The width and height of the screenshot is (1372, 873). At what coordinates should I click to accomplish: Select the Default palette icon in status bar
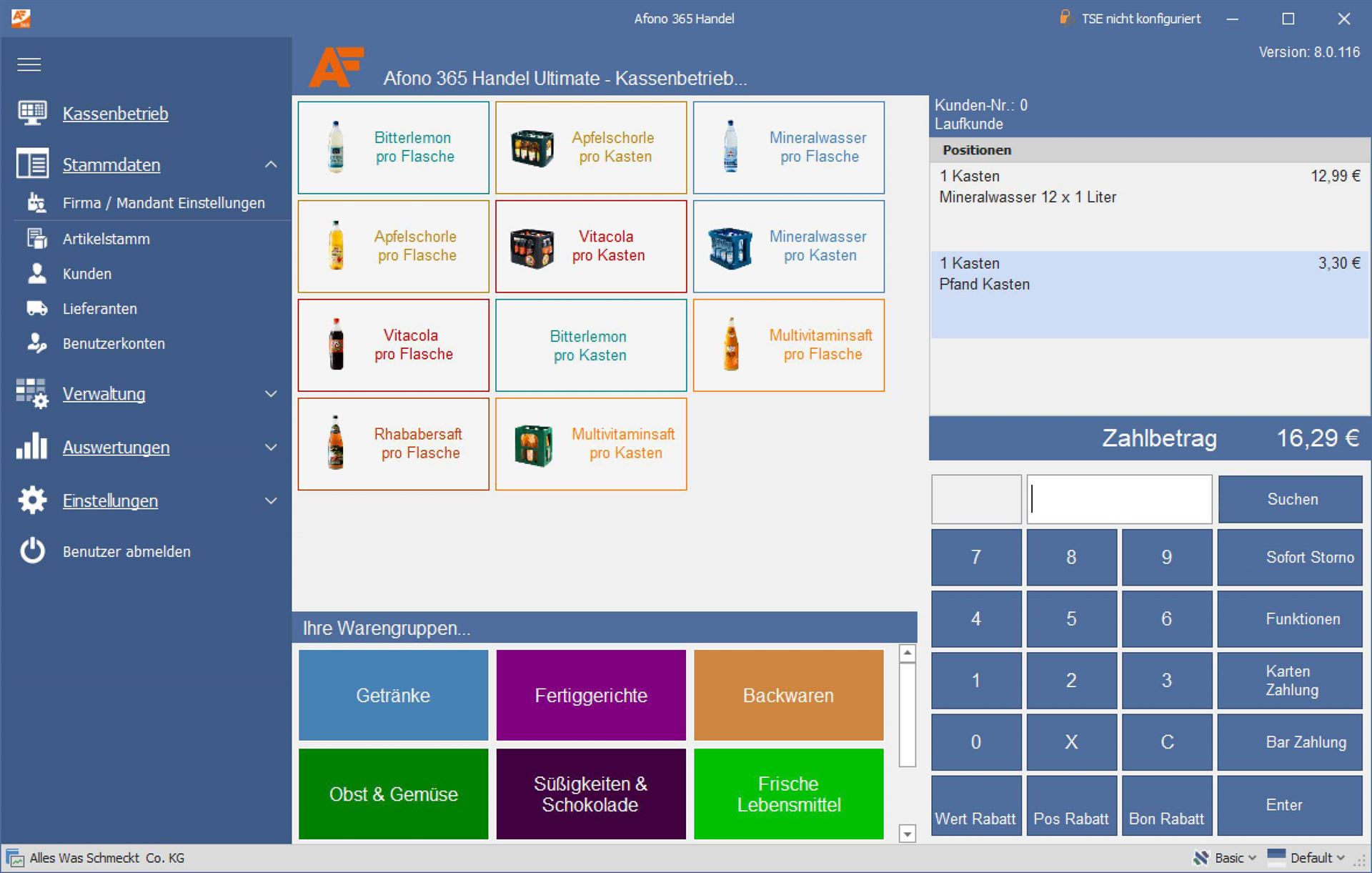pos(1276,857)
